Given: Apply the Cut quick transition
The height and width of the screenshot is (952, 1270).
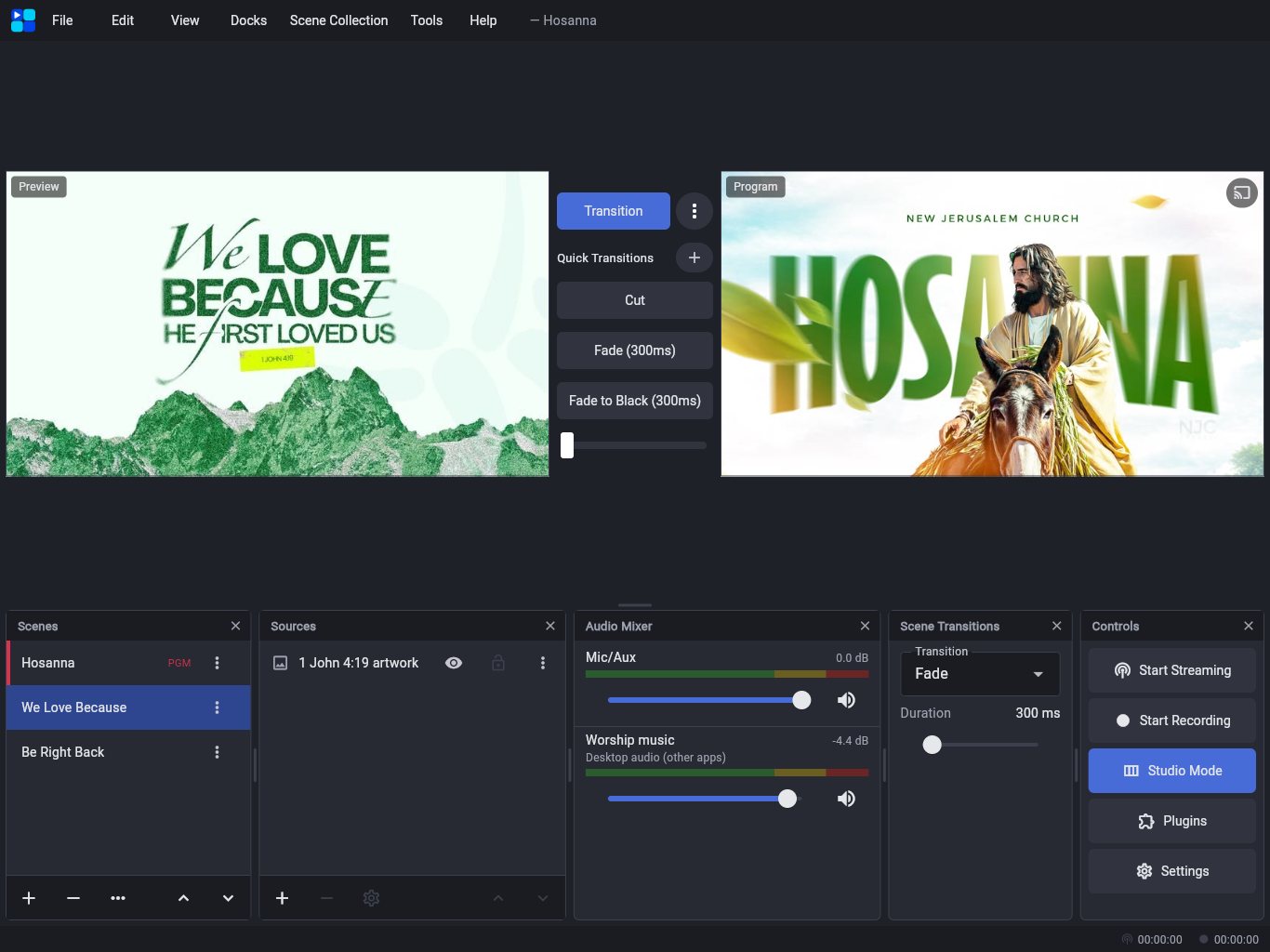Looking at the screenshot, I should (635, 300).
